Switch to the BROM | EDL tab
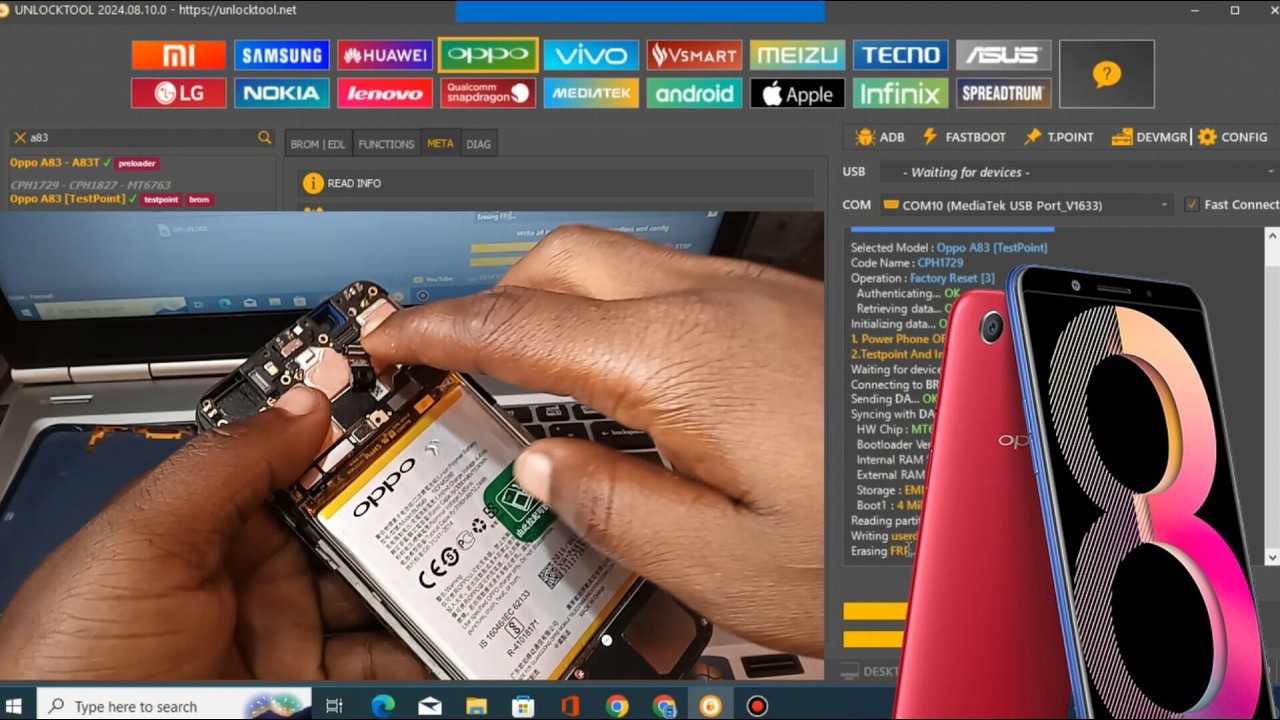 (x=317, y=144)
